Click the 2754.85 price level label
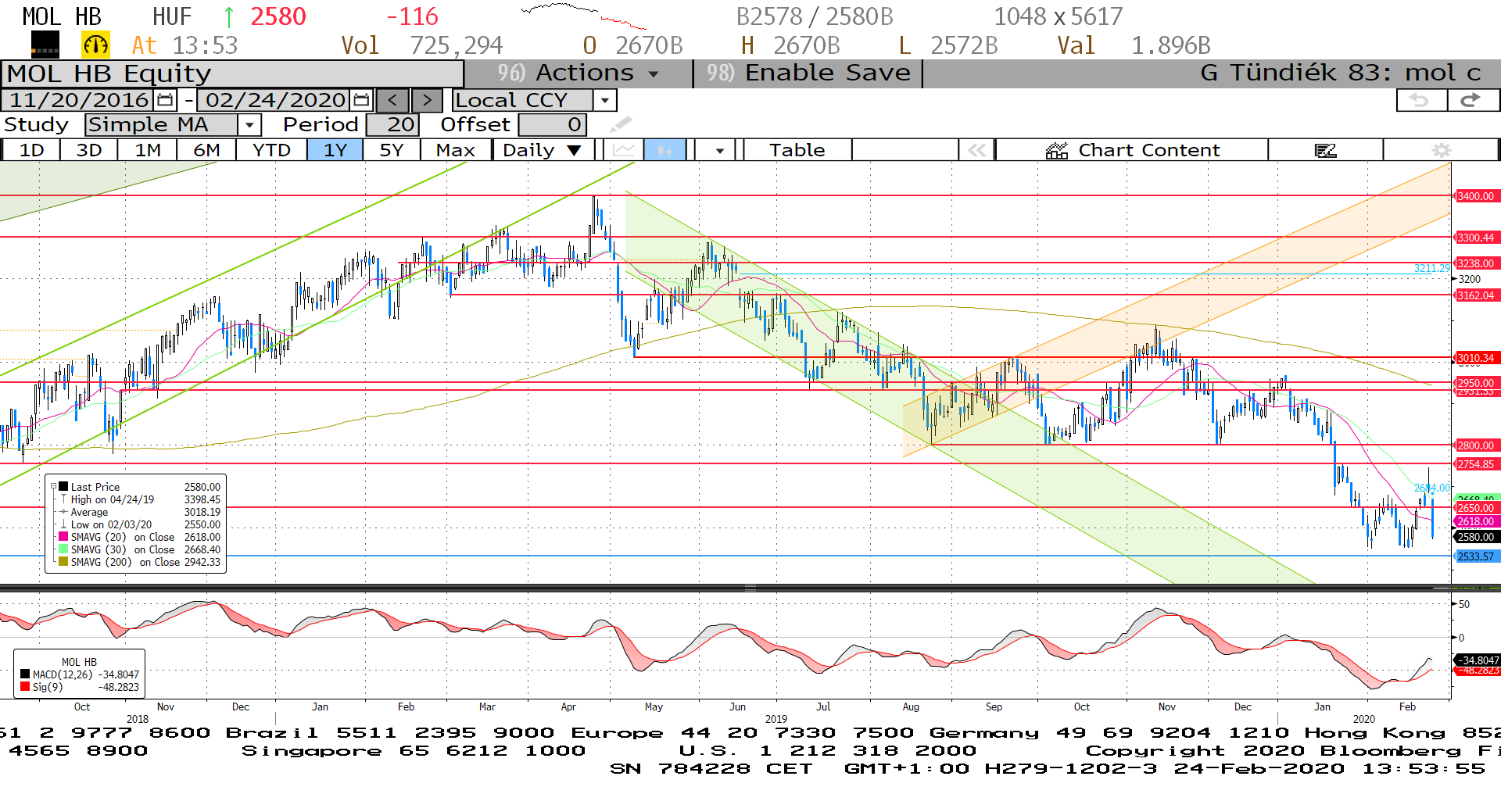Image resolution: width=1501 pixels, height=812 pixels. tap(1476, 464)
